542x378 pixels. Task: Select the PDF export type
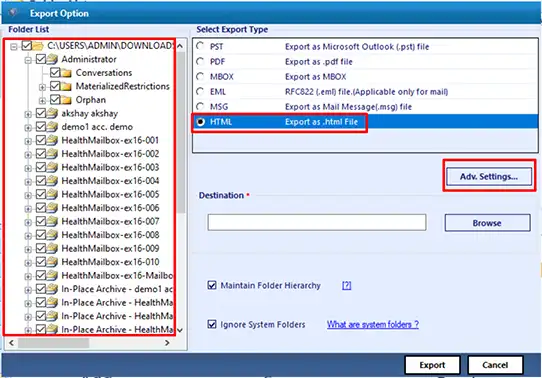(200, 61)
